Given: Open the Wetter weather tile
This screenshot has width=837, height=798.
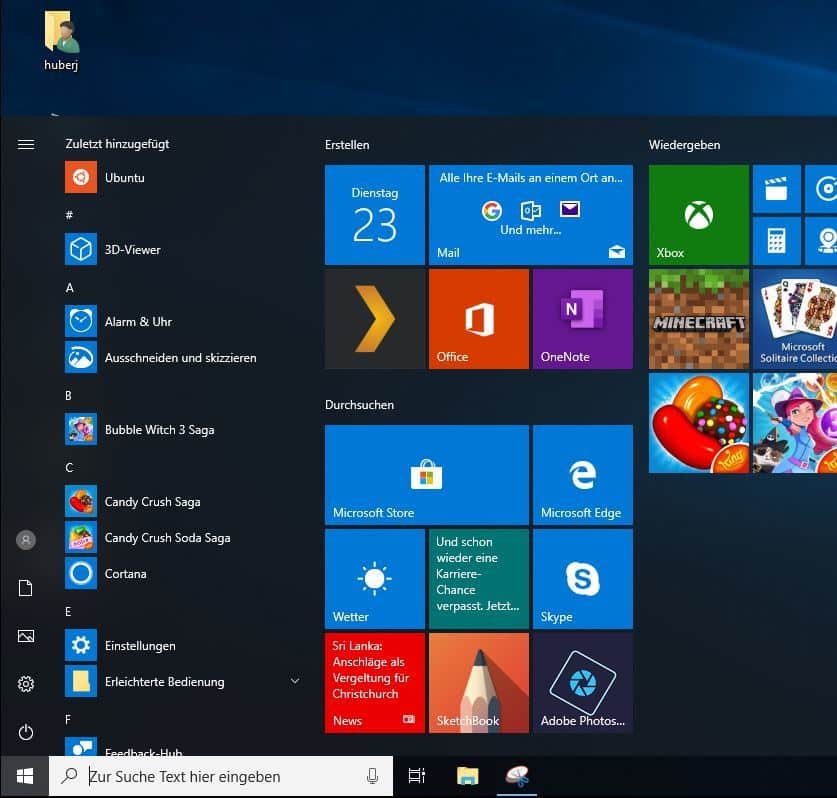Looking at the screenshot, I should [375, 579].
